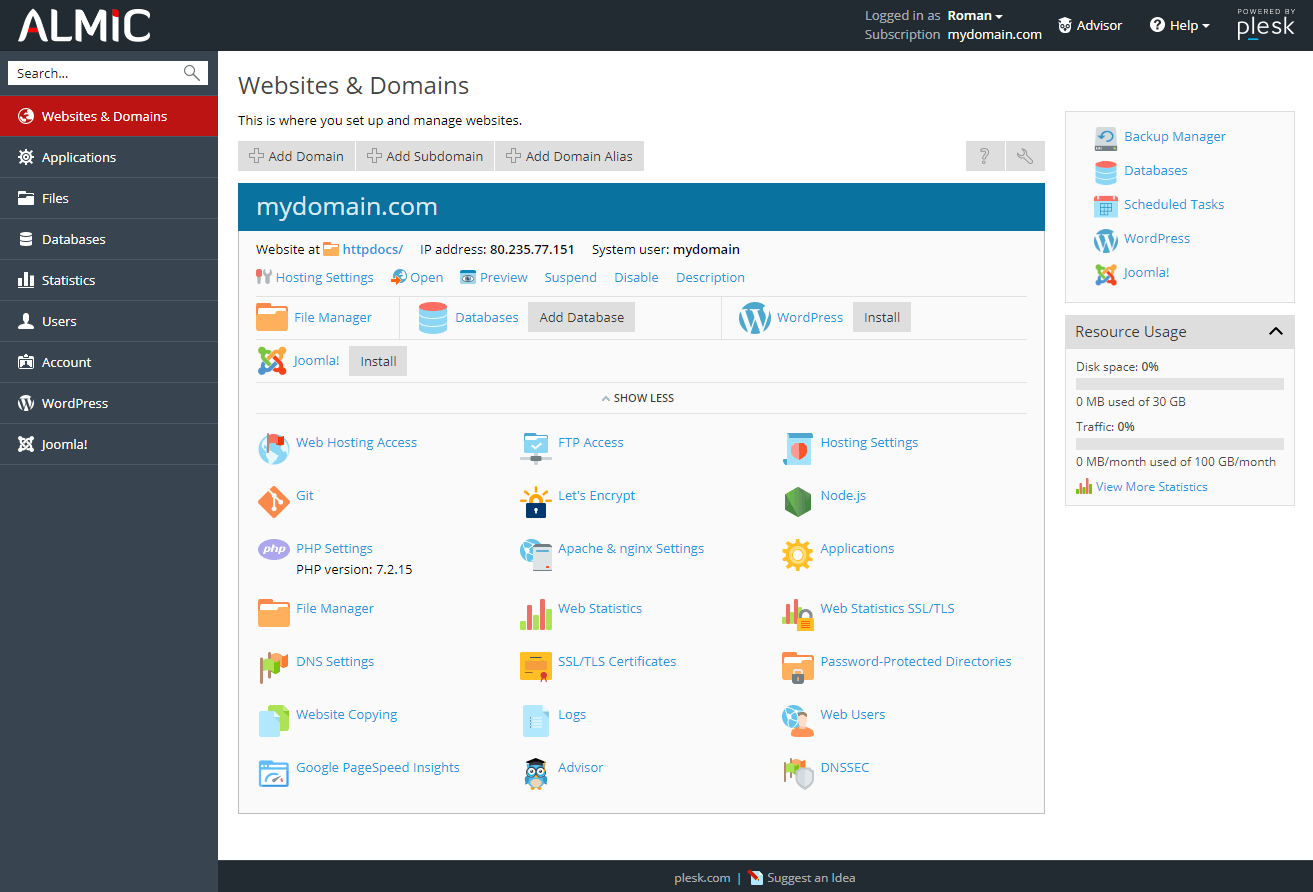Click the SSL/TLS Certificates icon
1313x892 pixels.
[x=536, y=667]
